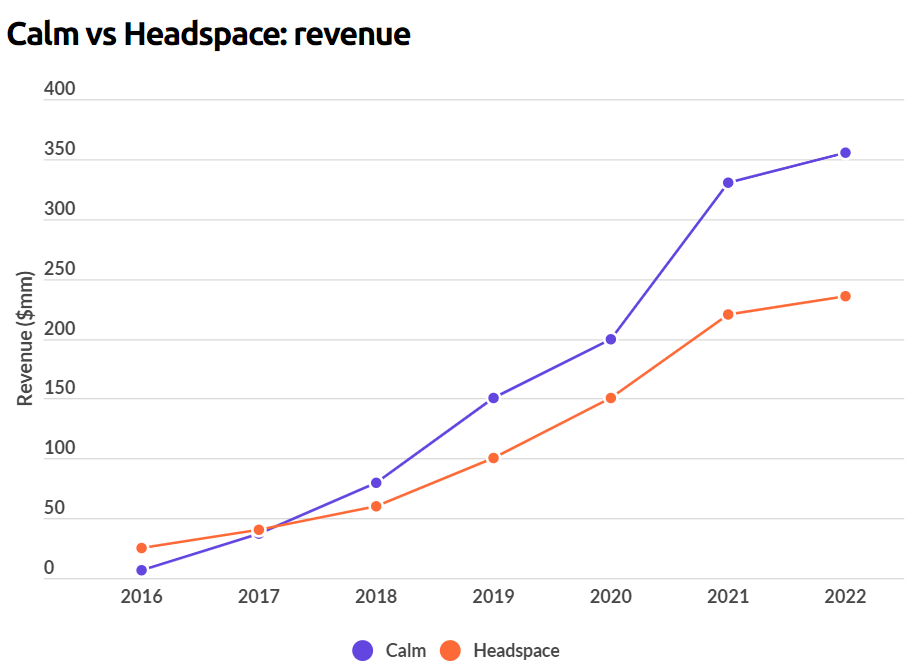Click Headspace's 2021 data point
This screenshot has height=666, width=915.
click(728, 315)
